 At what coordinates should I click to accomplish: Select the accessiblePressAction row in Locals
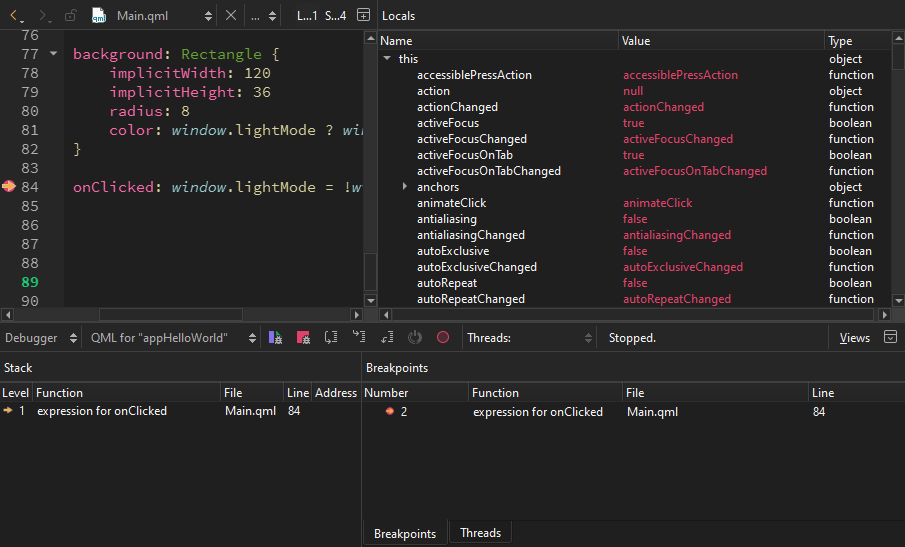[635, 74]
